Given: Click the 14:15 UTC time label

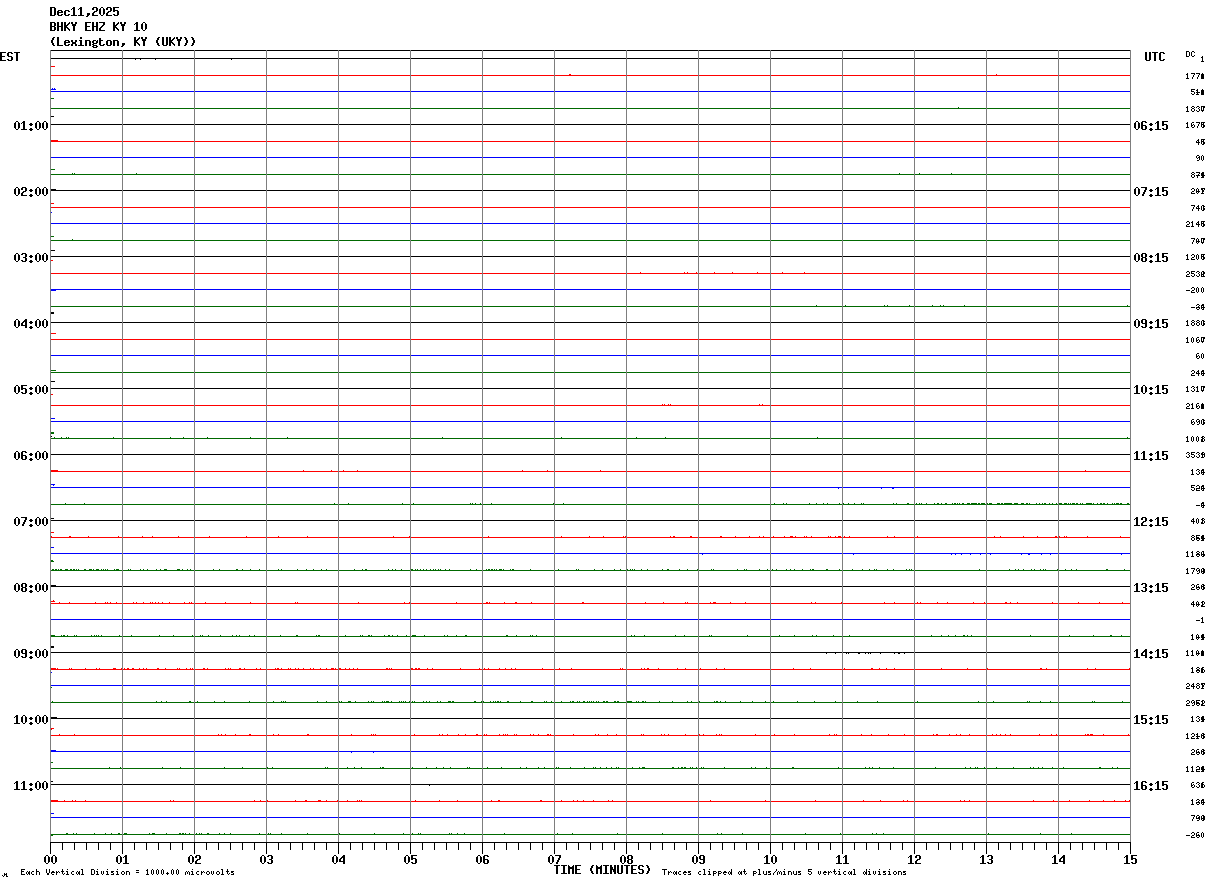Looking at the screenshot, I should pyautogui.click(x=1151, y=654).
